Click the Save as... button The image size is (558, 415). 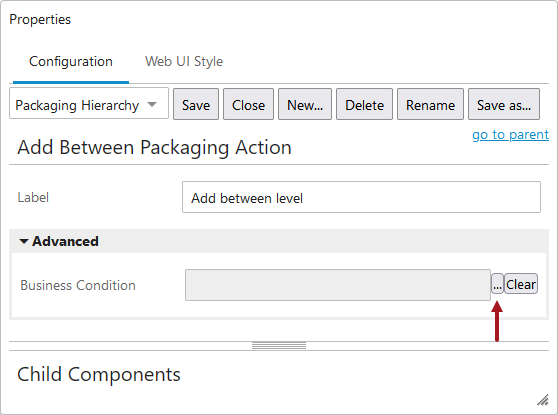tap(504, 104)
